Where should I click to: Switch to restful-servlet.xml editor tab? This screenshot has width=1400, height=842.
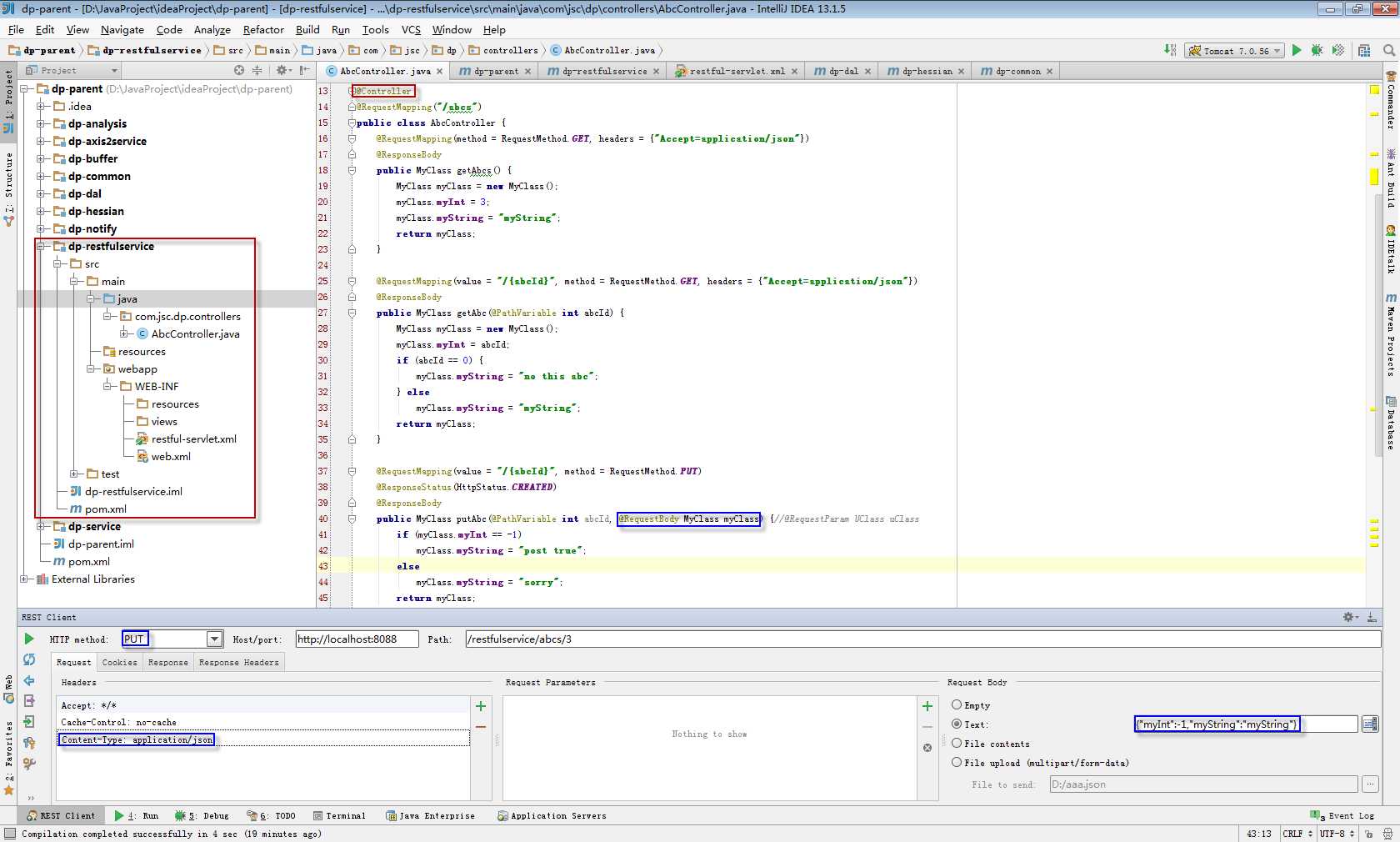[x=737, y=72]
